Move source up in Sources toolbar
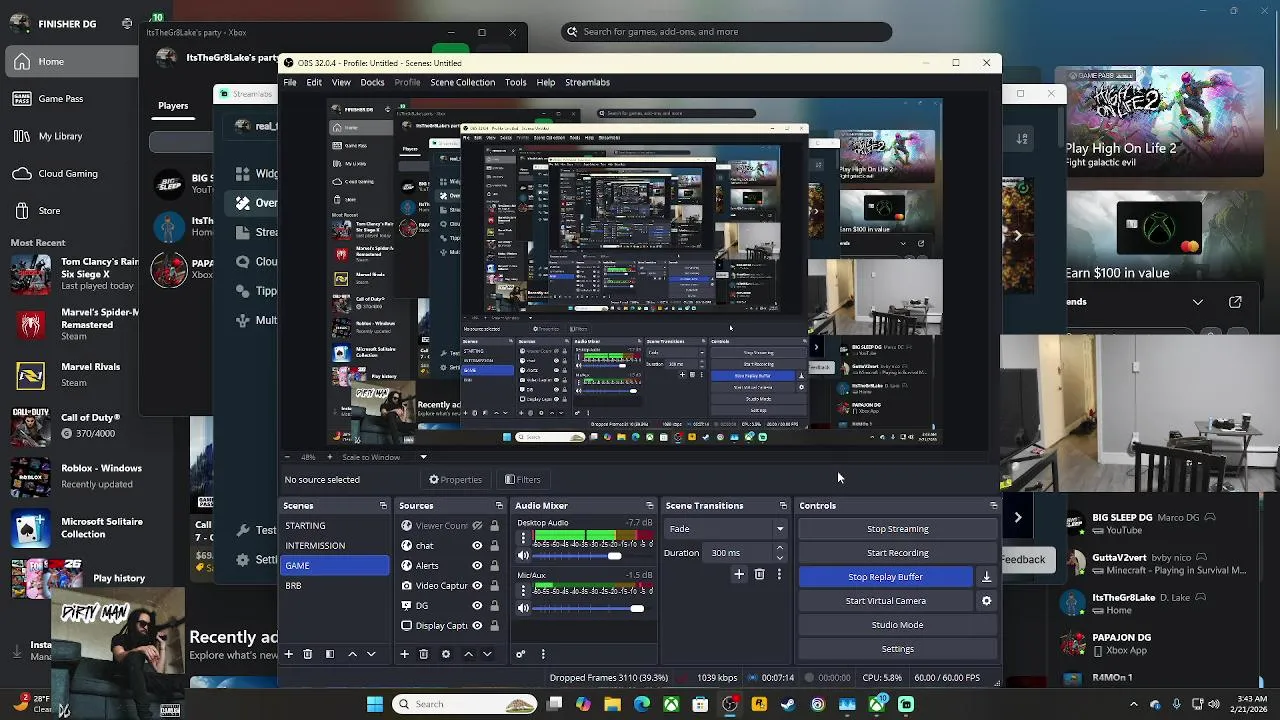 point(468,654)
